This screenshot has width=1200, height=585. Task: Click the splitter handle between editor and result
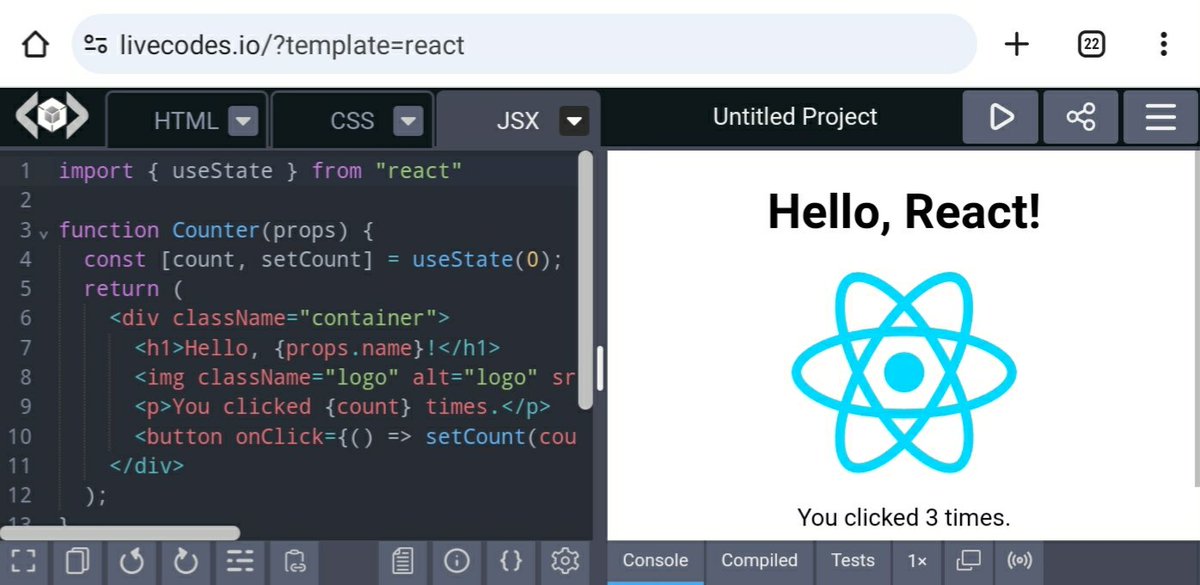pos(600,368)
